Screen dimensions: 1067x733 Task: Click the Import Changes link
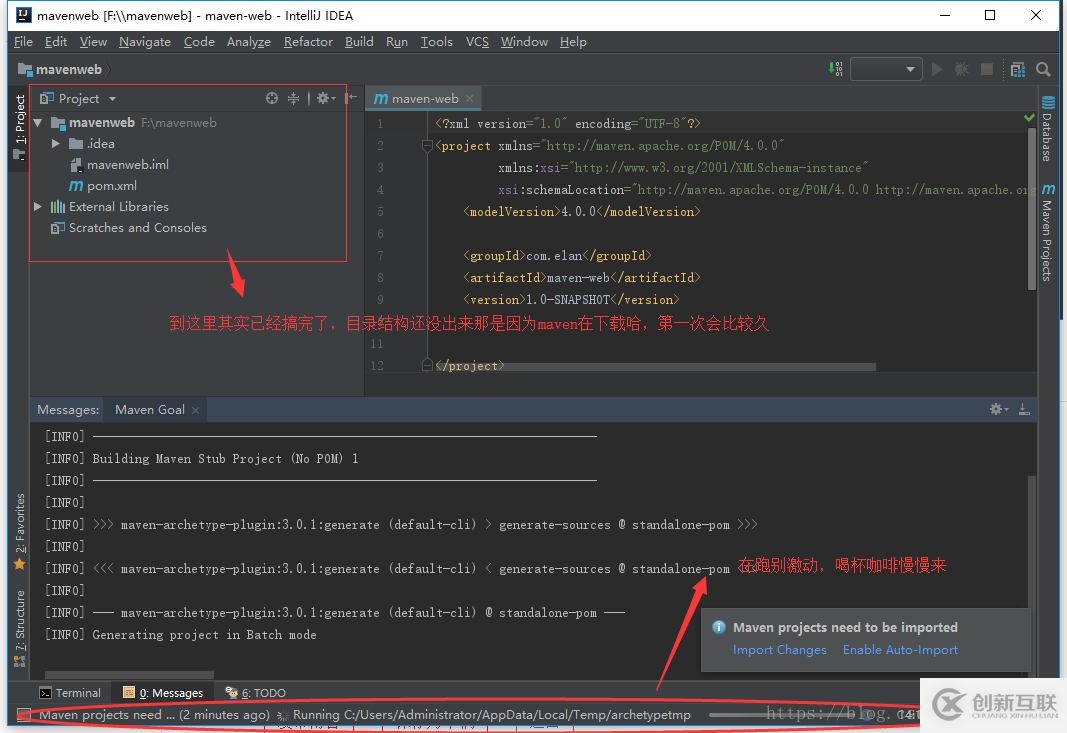click(779, 649)
